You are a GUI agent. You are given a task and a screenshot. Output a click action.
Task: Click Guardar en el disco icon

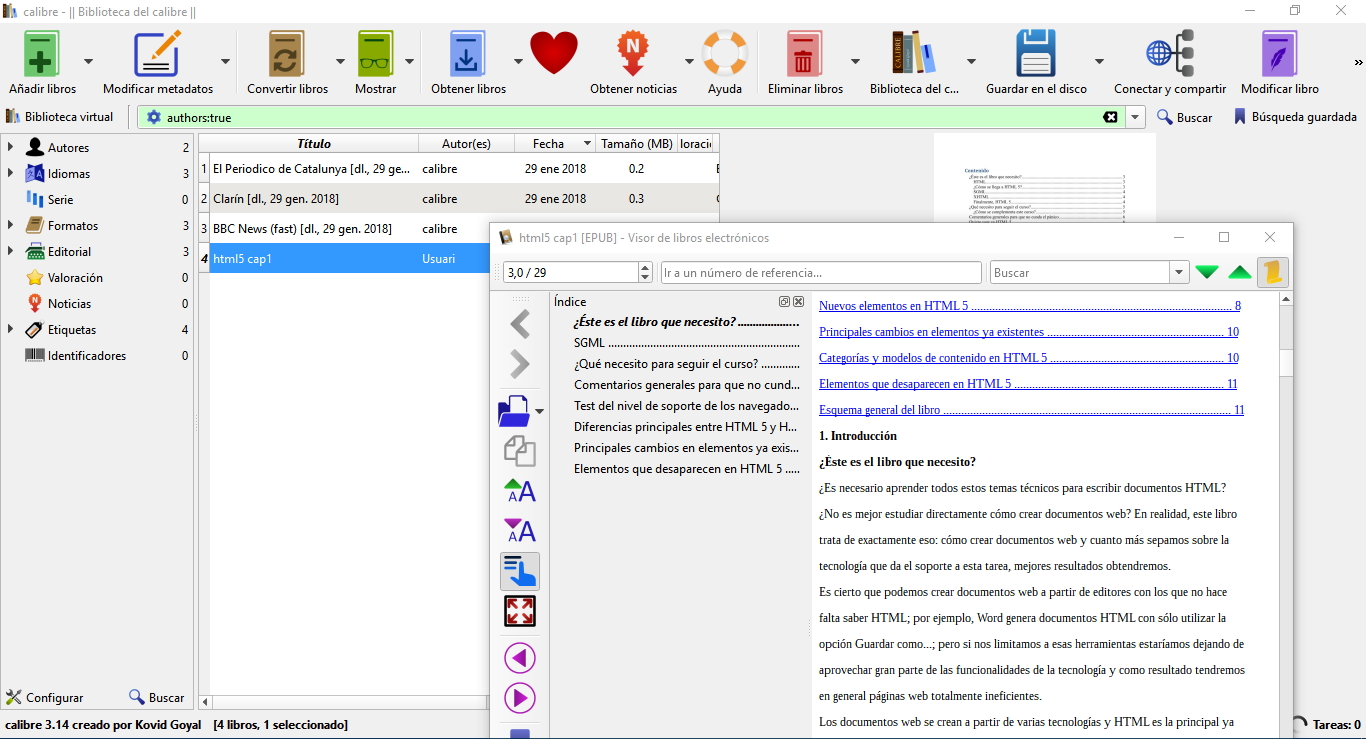tap(1036, 53)
